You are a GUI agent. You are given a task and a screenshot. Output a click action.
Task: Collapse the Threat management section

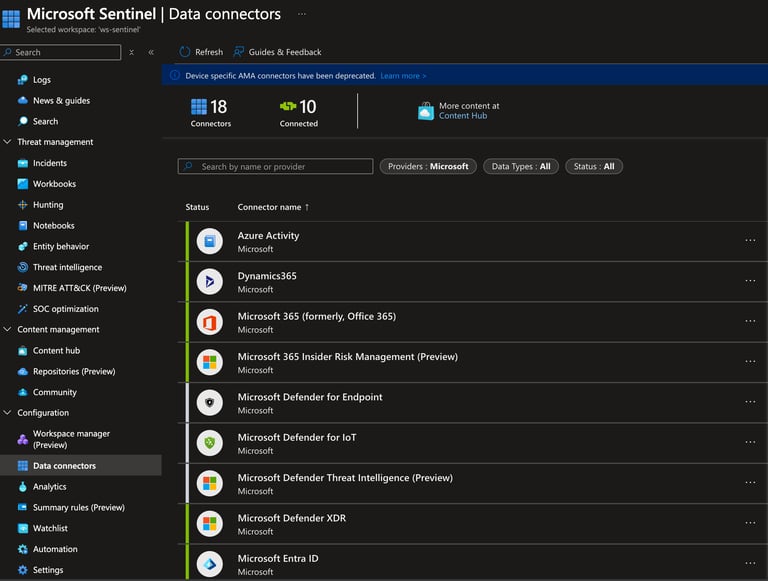7,142
